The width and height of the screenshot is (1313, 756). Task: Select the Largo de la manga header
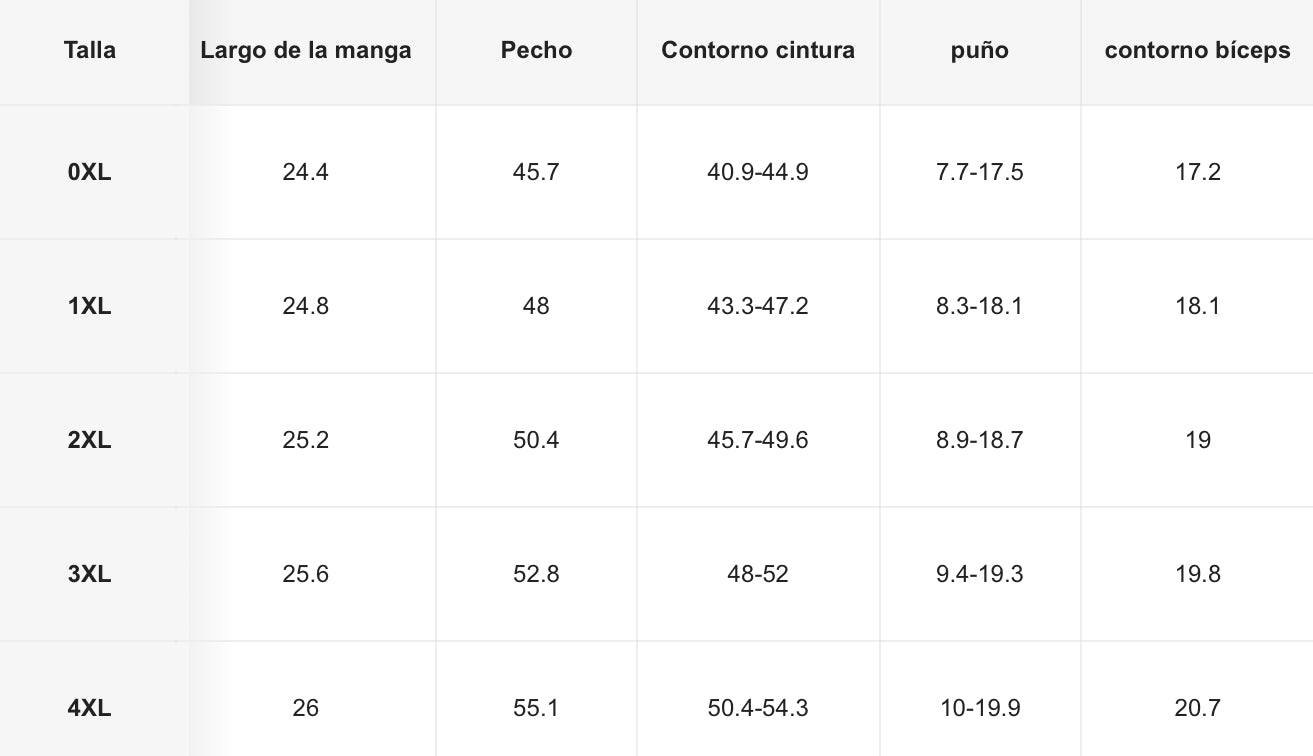click(x=306, y=51)
